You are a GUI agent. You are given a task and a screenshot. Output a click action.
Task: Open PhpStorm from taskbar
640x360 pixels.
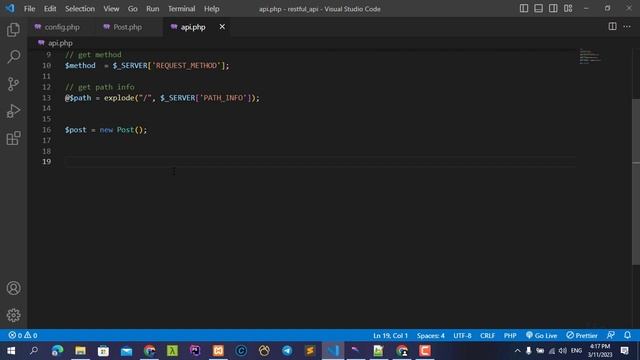(195, 351)
